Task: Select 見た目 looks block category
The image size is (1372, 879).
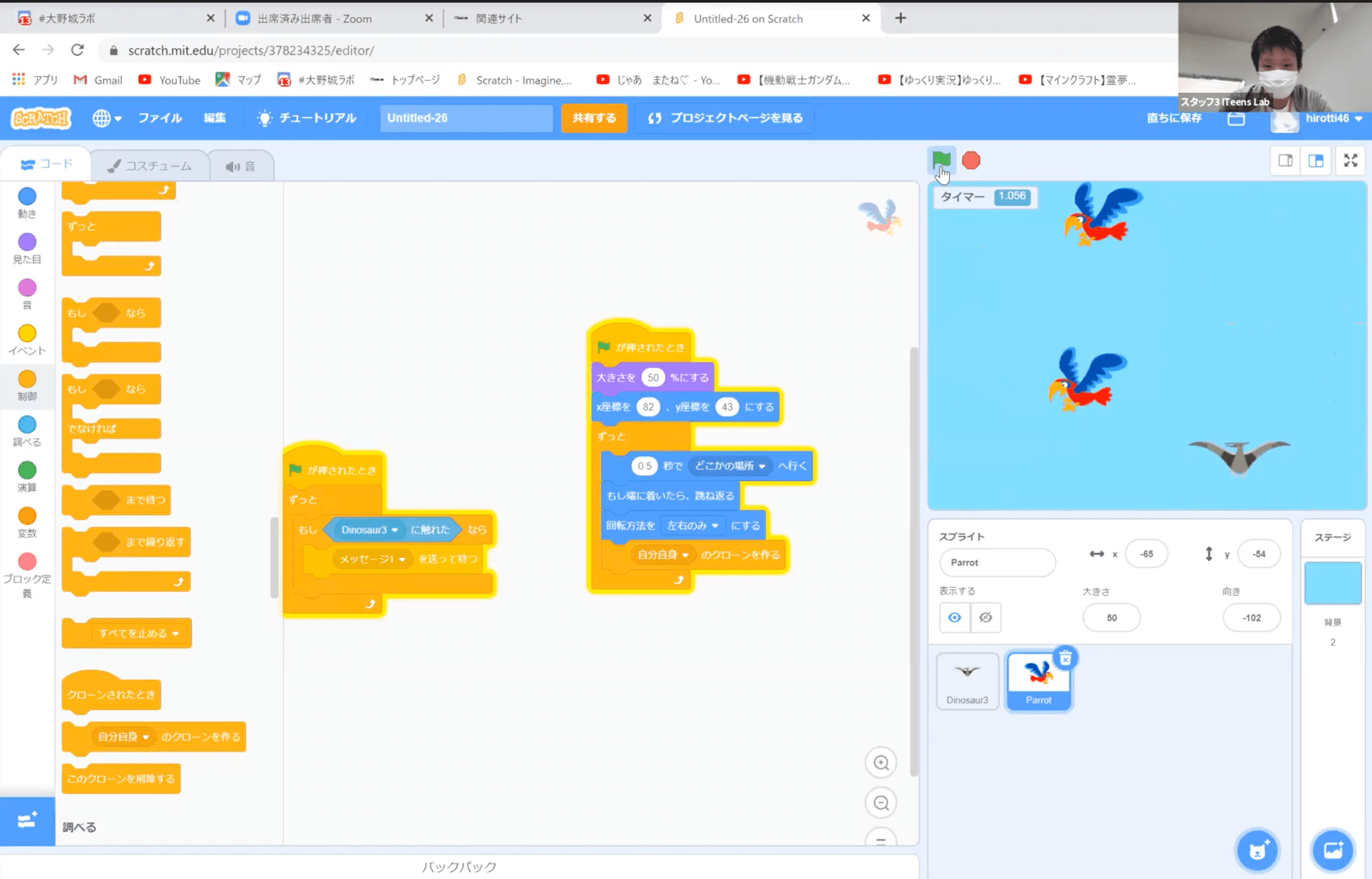Action: (27, 248)
